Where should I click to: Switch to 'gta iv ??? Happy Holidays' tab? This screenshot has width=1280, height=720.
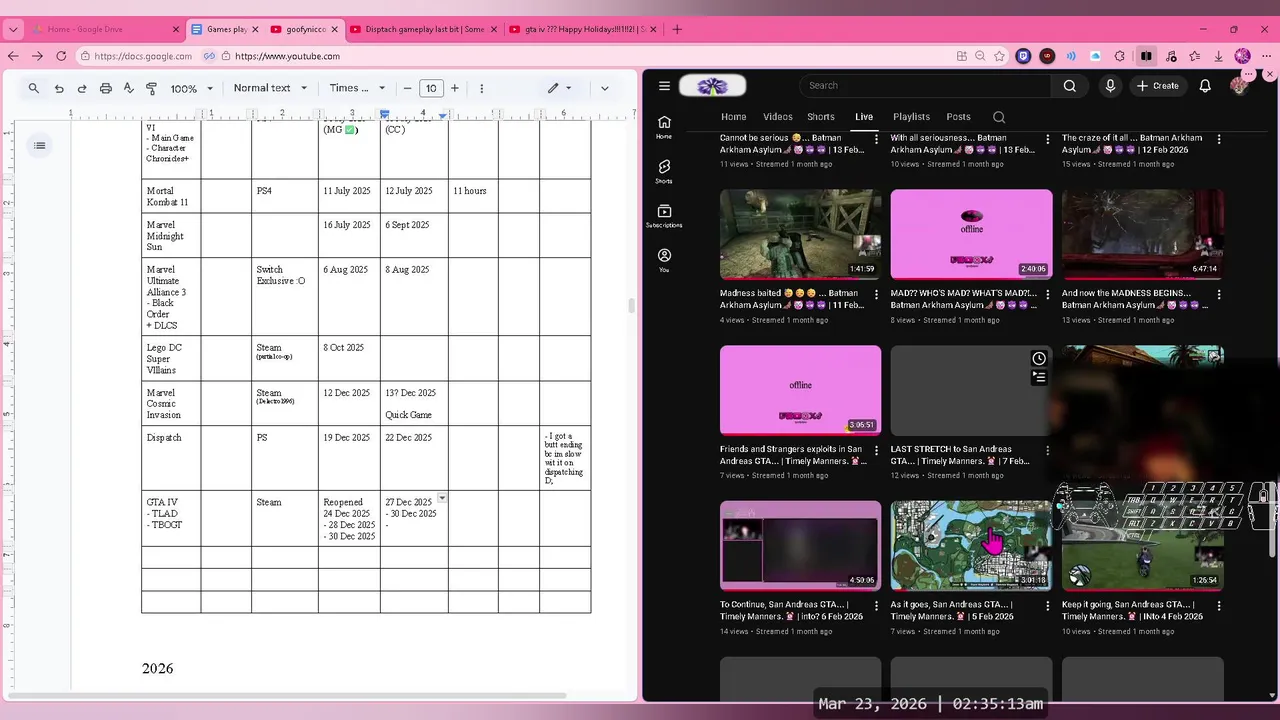[583, 29]
